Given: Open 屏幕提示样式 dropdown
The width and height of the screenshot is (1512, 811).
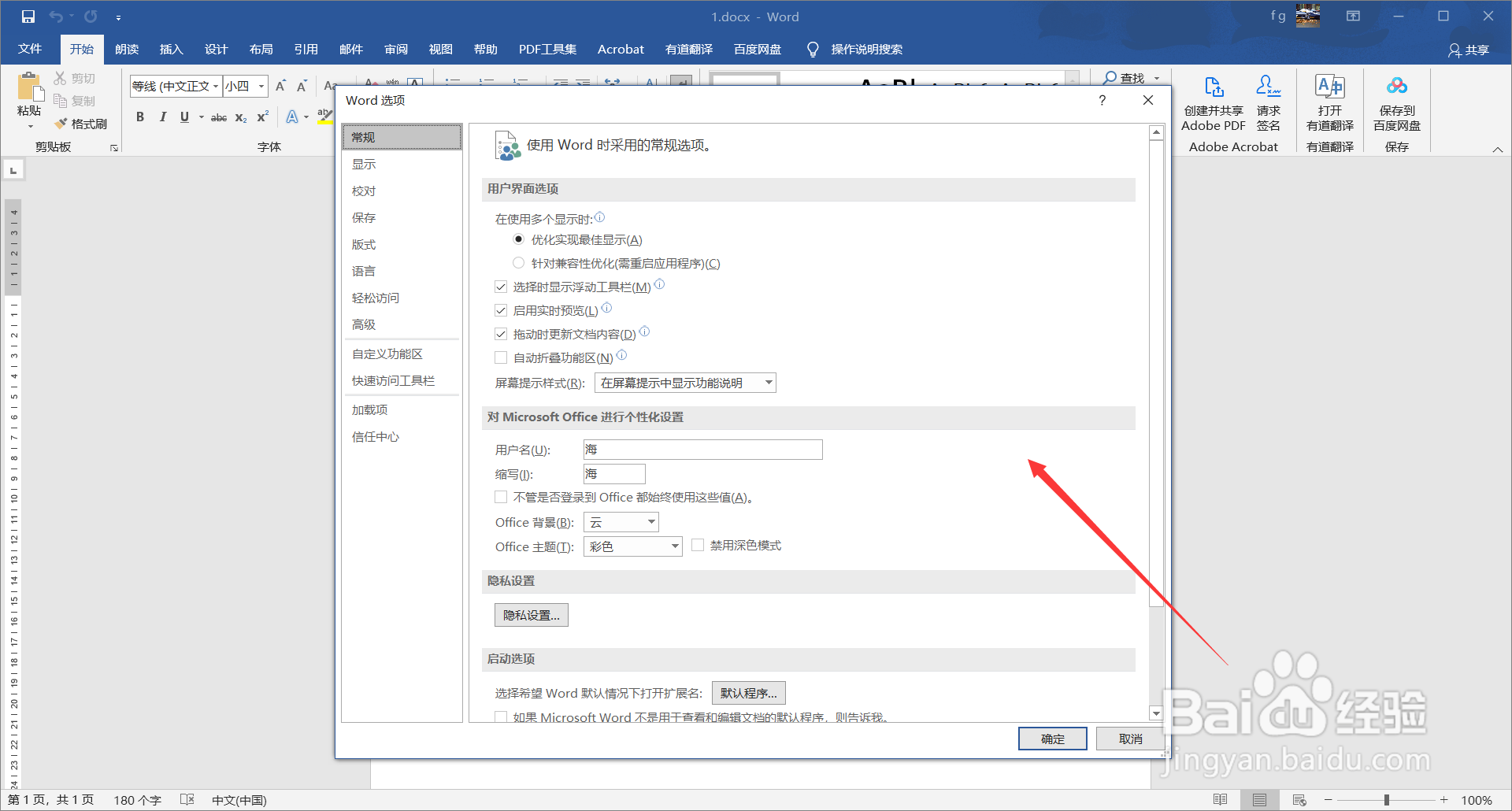Looking at the screenshot, I should pyautogui.click(x=685, y=383).
